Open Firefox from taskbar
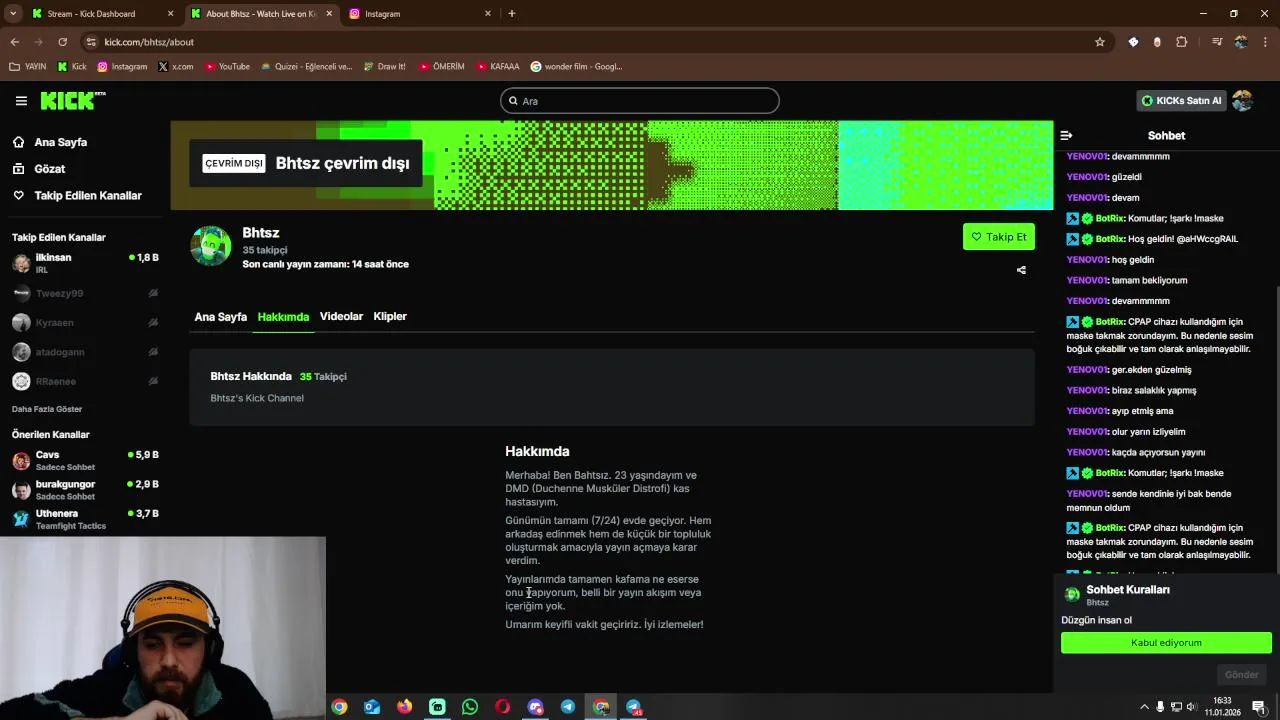The height and width of the screenshot is (720, 1280). (x=404, y=707)
